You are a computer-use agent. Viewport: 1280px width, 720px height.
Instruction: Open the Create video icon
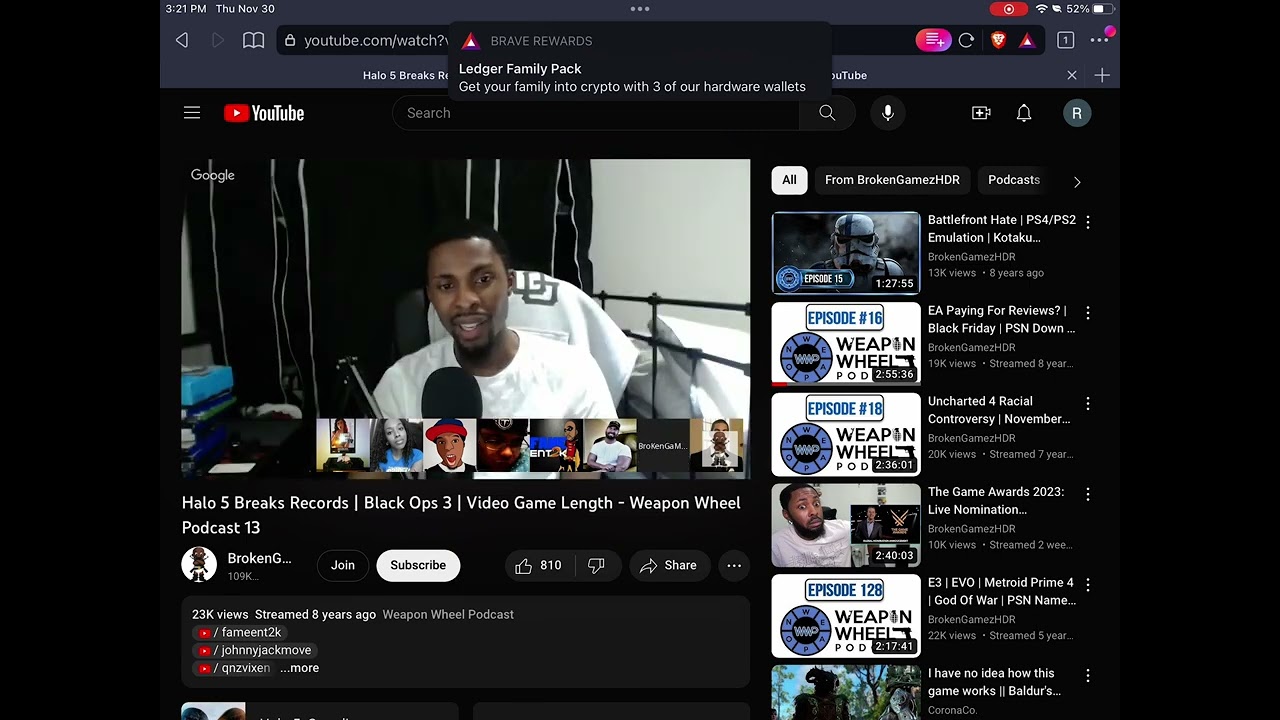pos(981,113)
